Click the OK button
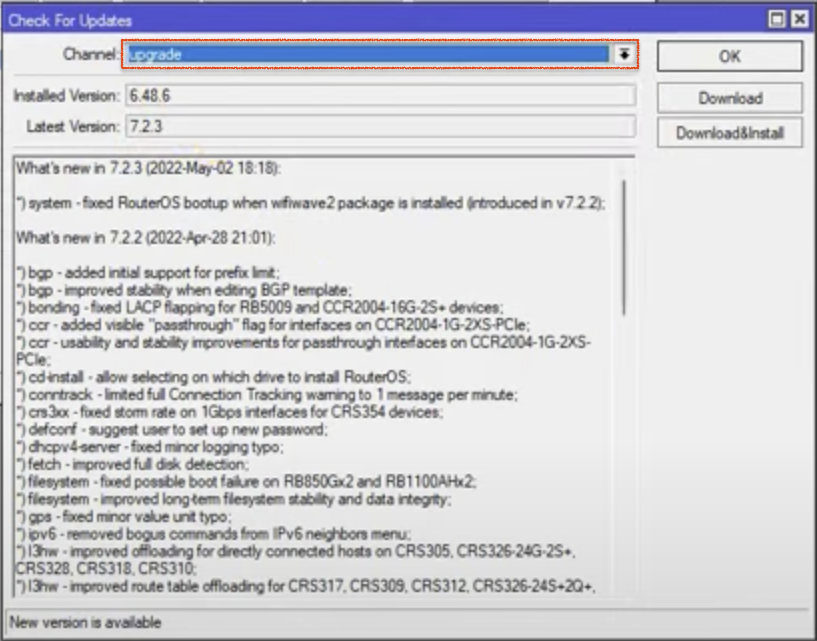 pyautogui.click(x=729, y=56)
